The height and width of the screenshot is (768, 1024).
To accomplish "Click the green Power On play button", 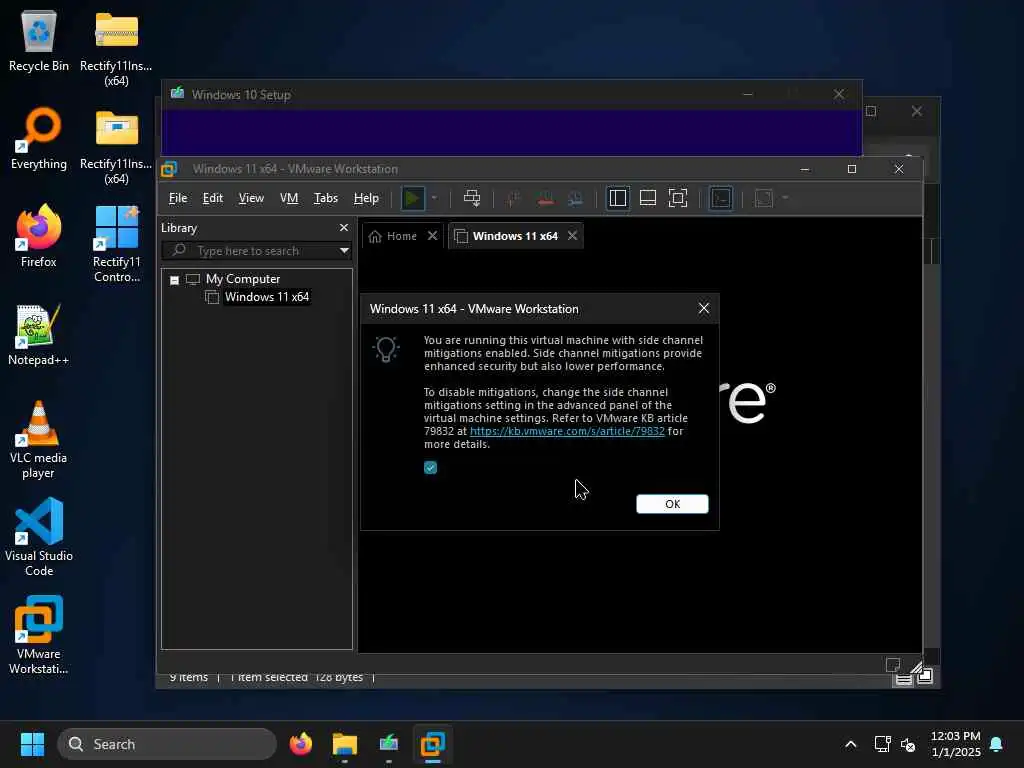I will coord(412,198).
